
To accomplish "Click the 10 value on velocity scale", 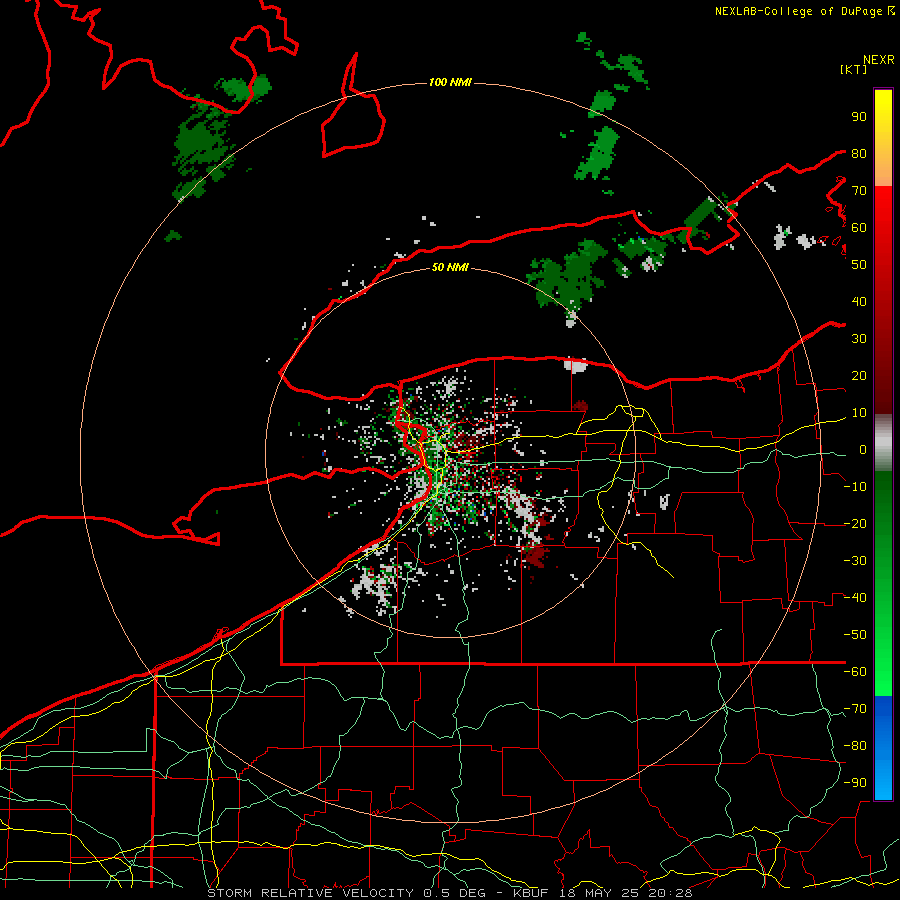I will [859, 413].
